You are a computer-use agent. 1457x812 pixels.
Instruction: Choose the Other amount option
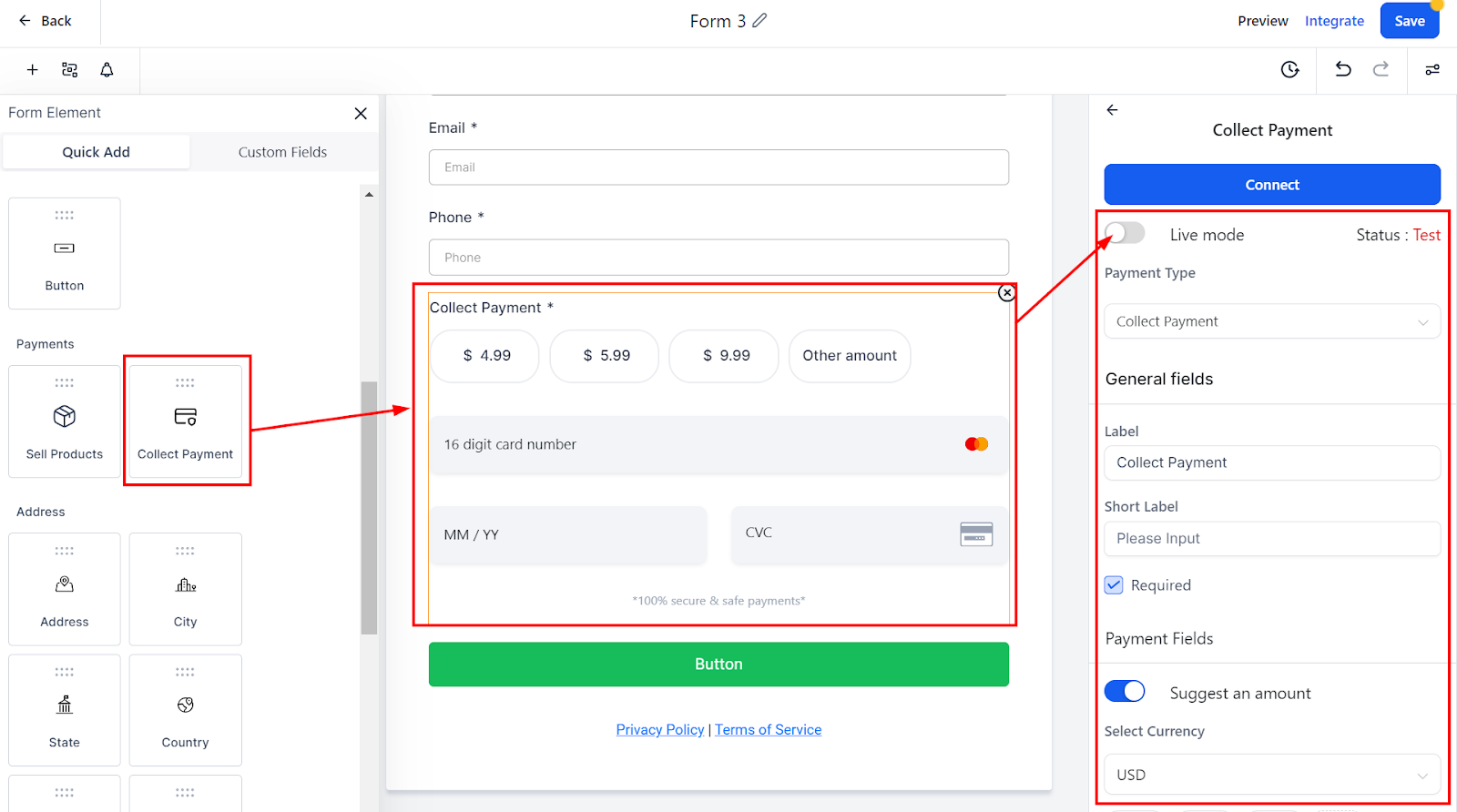tap(850, 356)
